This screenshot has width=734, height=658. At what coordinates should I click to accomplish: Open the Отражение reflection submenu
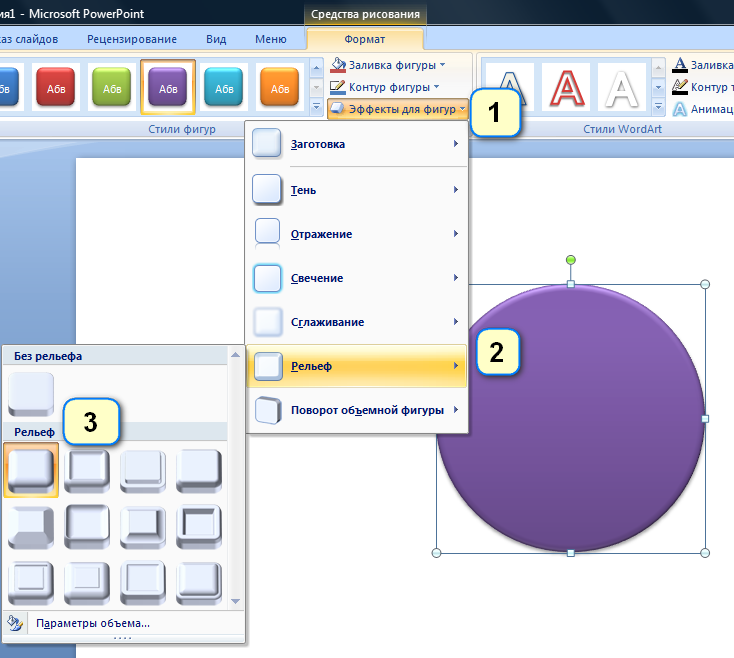[x=357, y=234]
